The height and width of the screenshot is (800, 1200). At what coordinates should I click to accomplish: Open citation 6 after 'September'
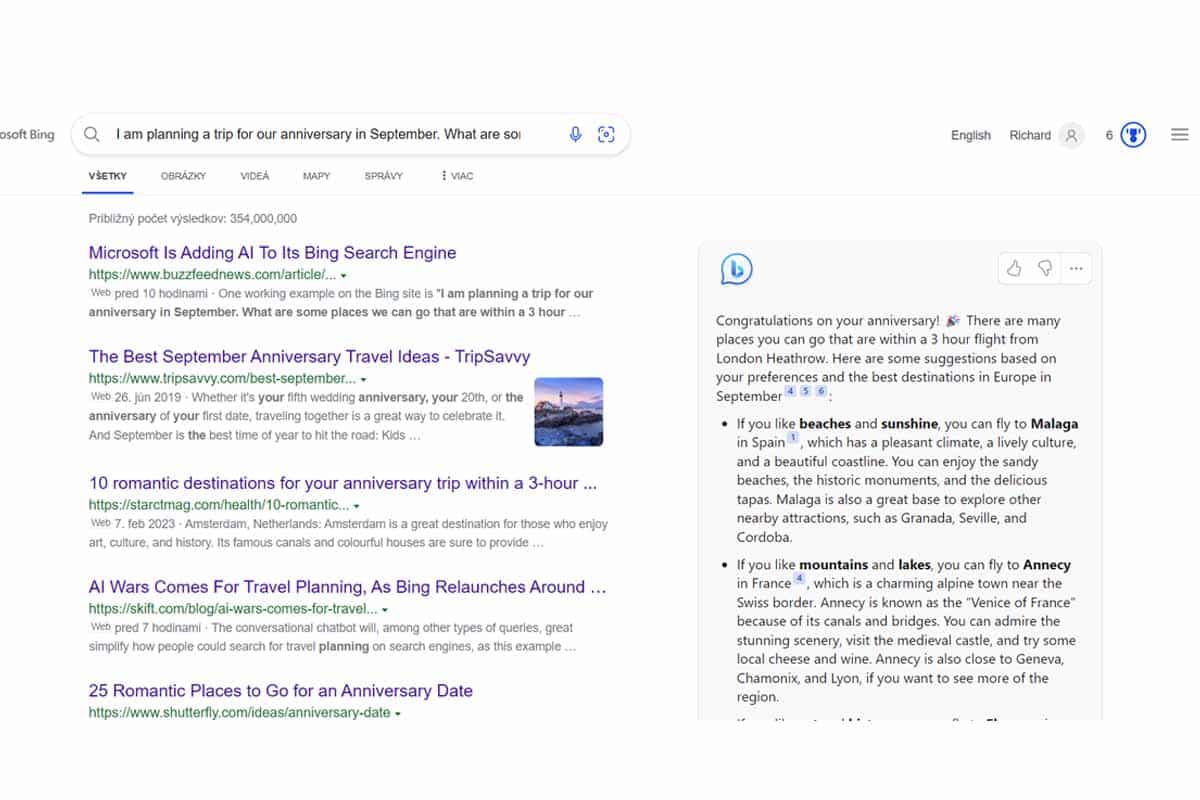click(x=821, y=391)
